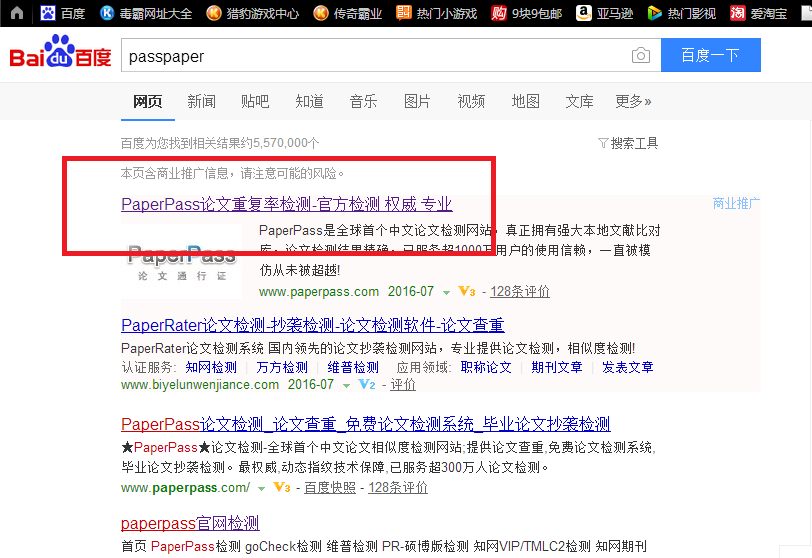Image resolution: width=812 pixels, height=558 pixels.
Task: Expand dropdown arrow after paperpass.com 2016-07
Action: coord(446,293)
